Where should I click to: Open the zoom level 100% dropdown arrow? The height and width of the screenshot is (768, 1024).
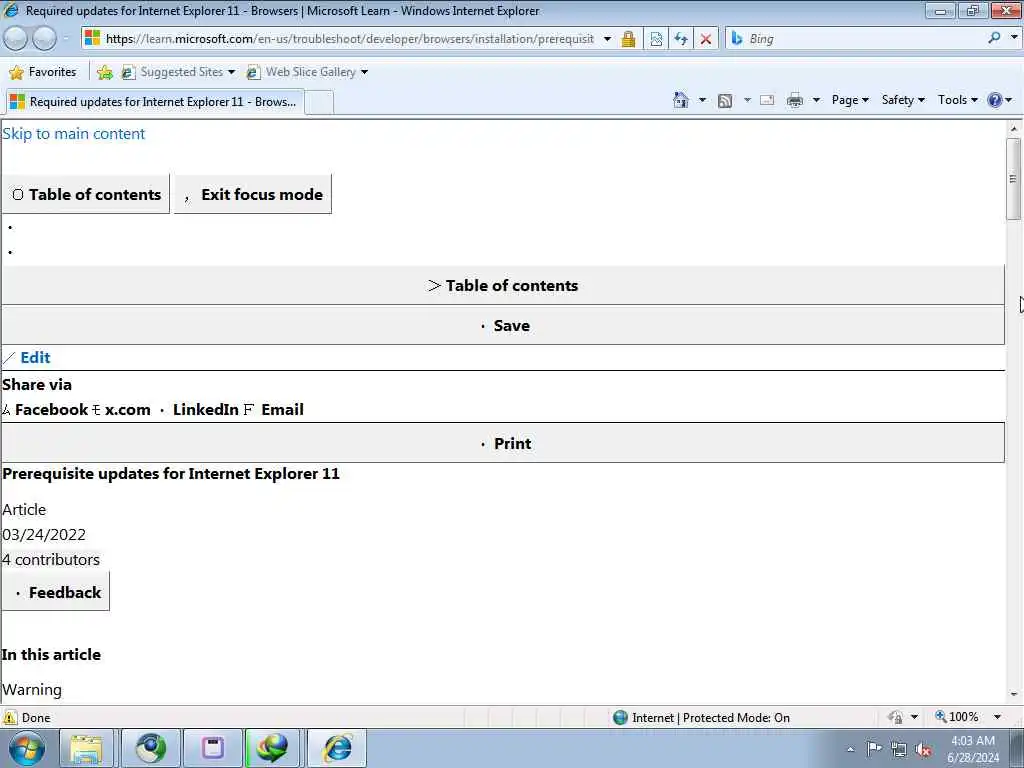[997, 717]
